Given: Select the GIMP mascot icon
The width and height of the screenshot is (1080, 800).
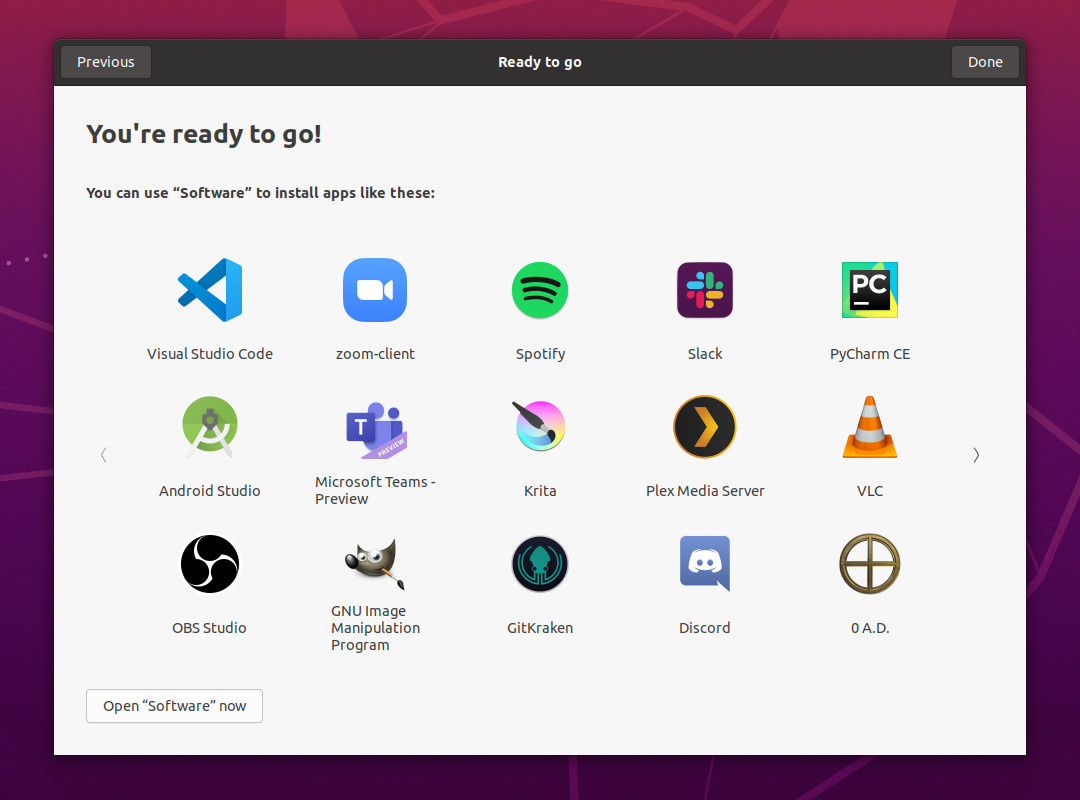Looking at the screenshot, I should pos(375,564).
